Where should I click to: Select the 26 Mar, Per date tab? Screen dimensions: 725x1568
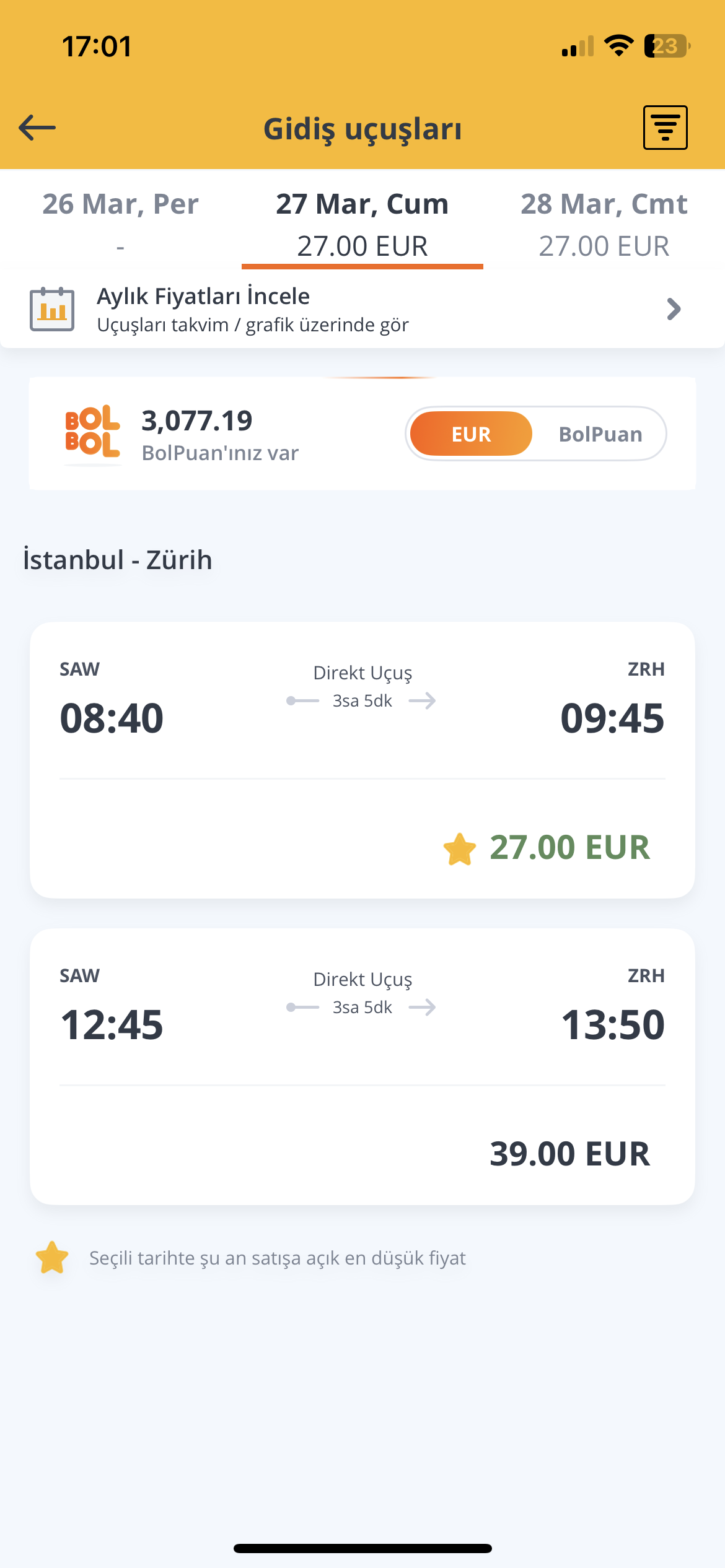(121, 223)
